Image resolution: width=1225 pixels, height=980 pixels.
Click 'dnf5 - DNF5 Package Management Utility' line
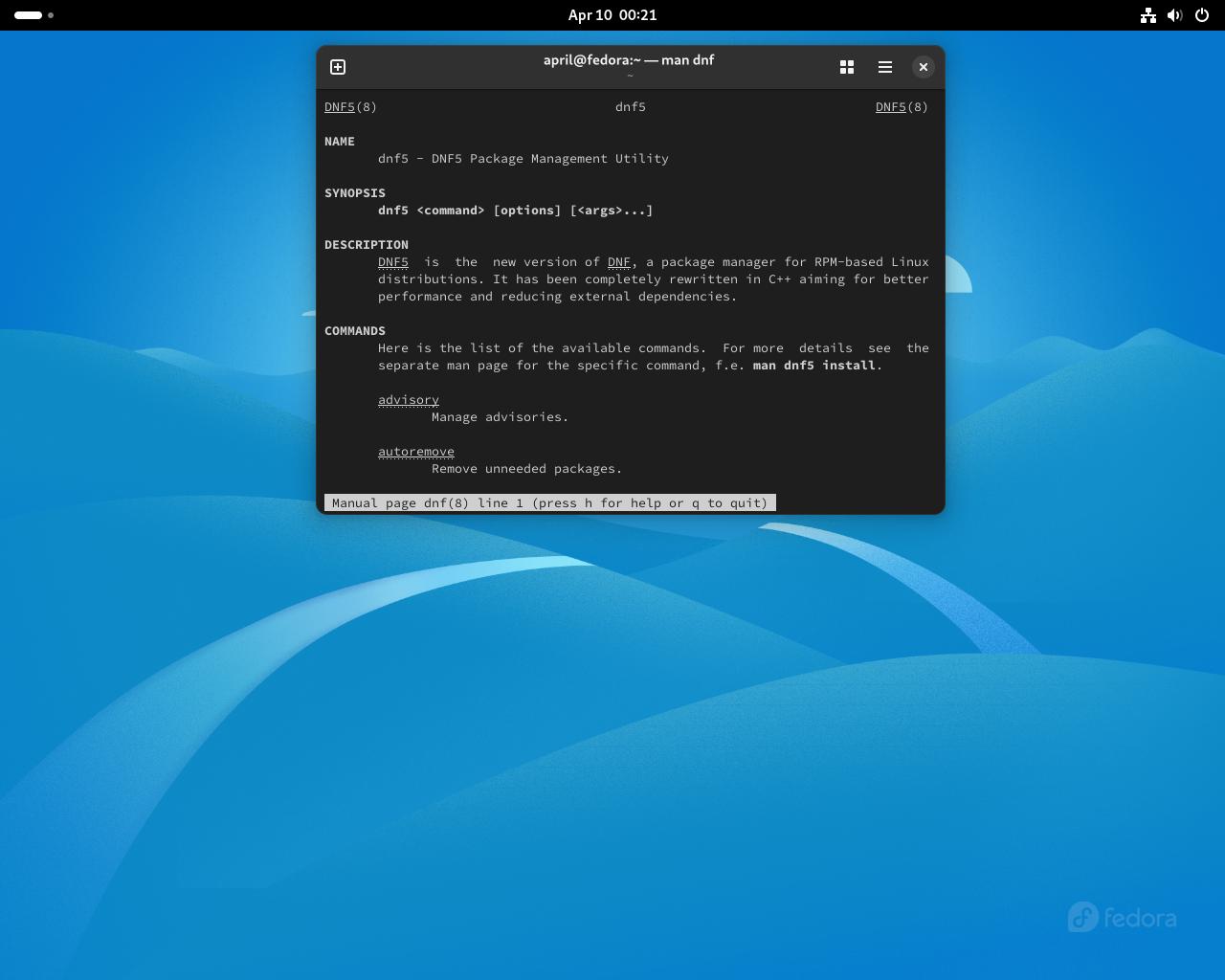(523, 159)
